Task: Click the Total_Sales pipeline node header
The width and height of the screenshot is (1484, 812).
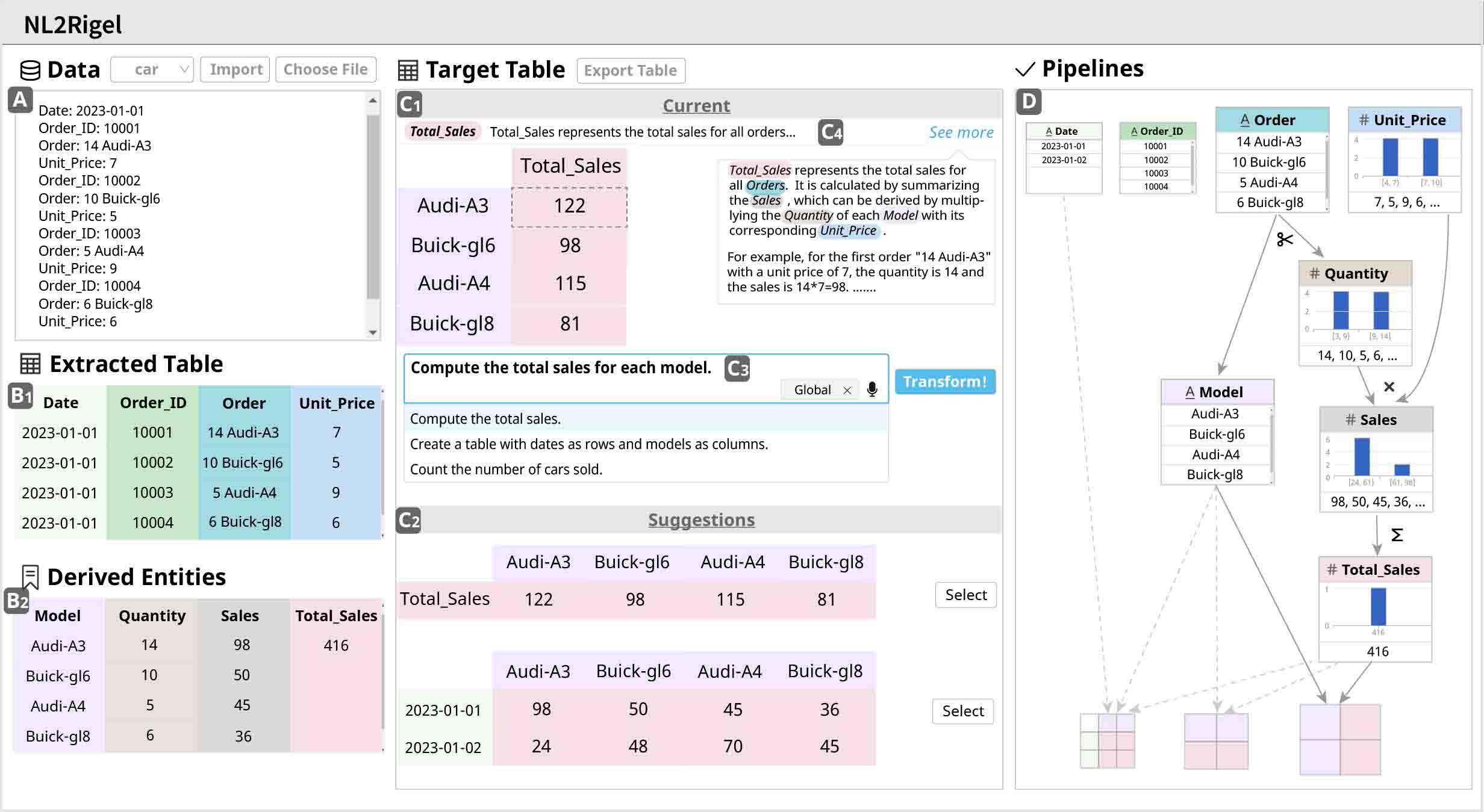Action: point(1374,569)
